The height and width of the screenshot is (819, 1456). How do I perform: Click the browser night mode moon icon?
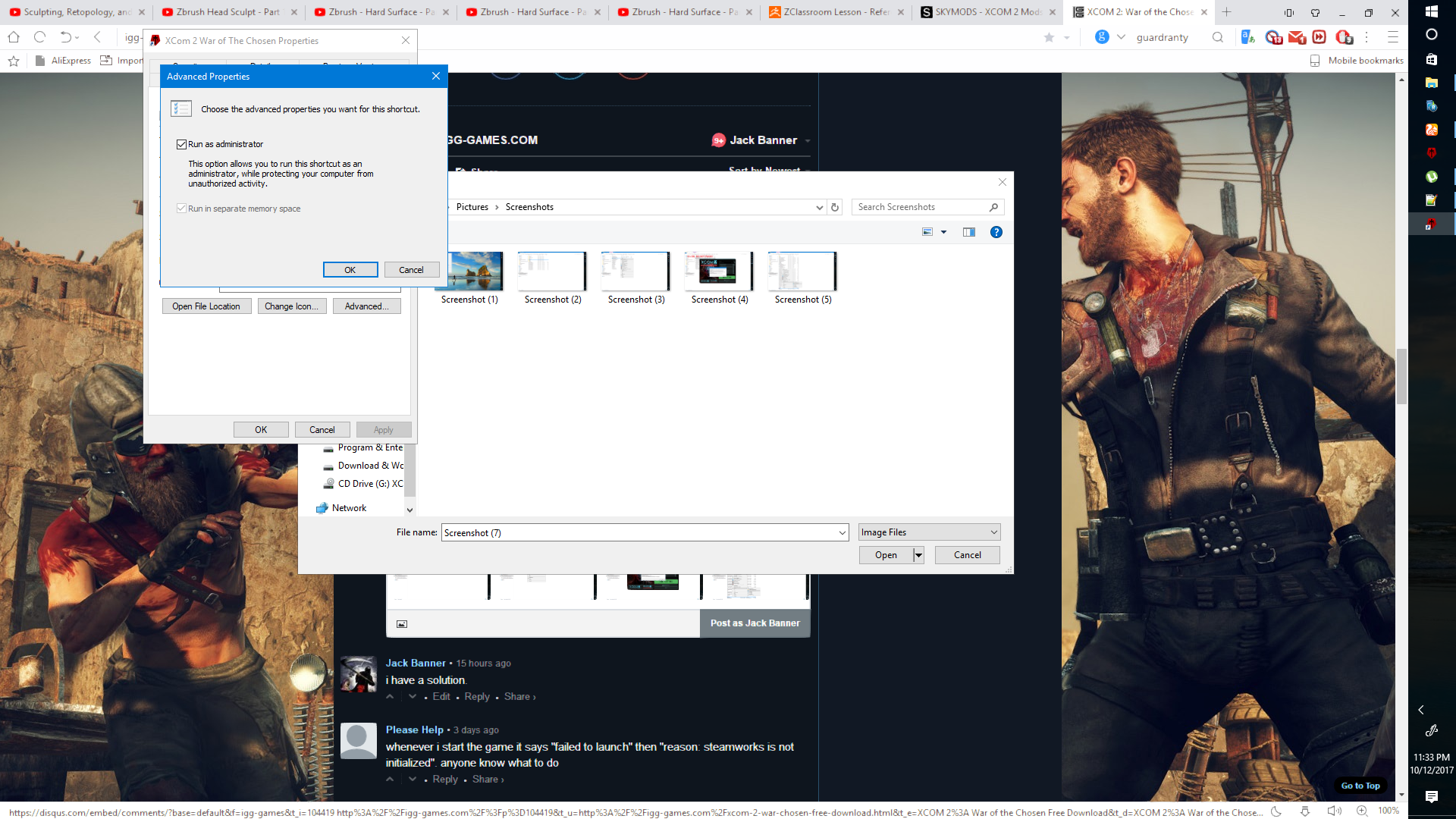tap(1276, 811)
